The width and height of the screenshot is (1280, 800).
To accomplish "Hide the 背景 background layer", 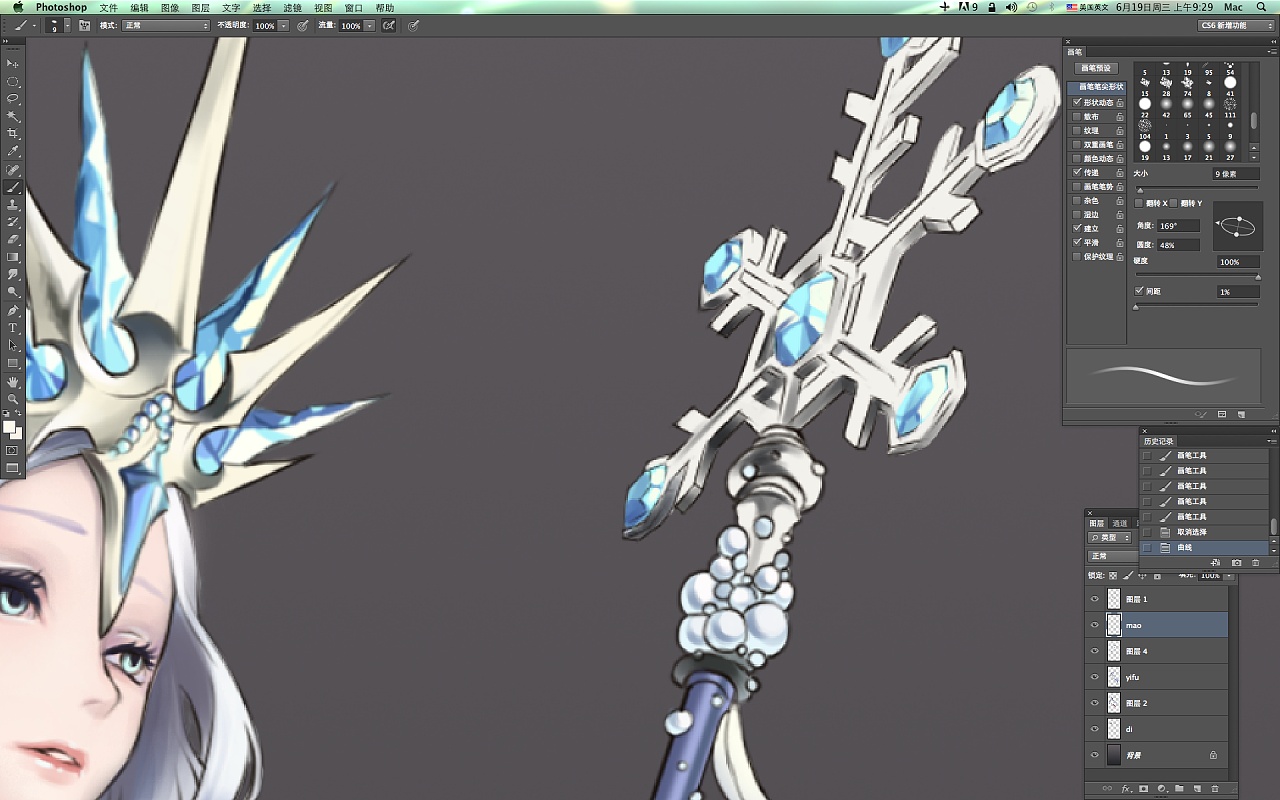I will (1095, 755).
